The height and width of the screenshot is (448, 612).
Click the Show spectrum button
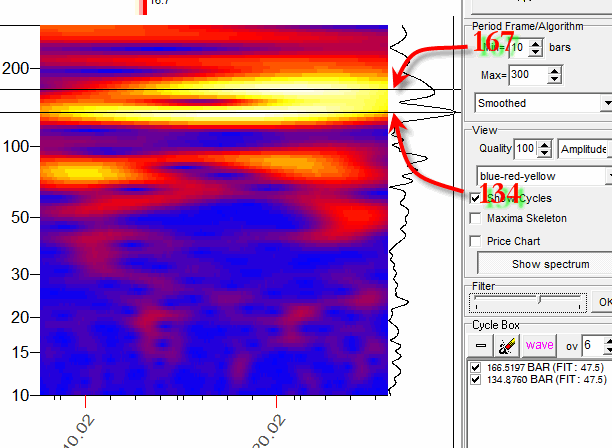pos(546,264)
